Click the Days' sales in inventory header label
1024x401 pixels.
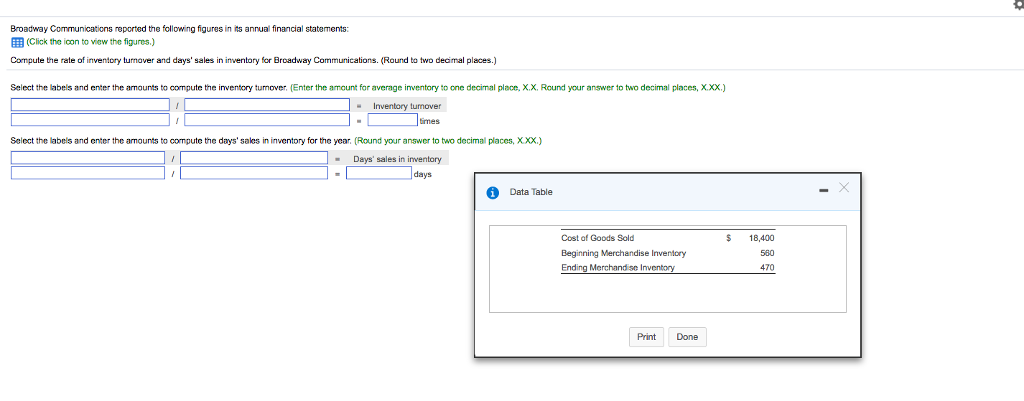pyautogui.click(x=397, y=159)
